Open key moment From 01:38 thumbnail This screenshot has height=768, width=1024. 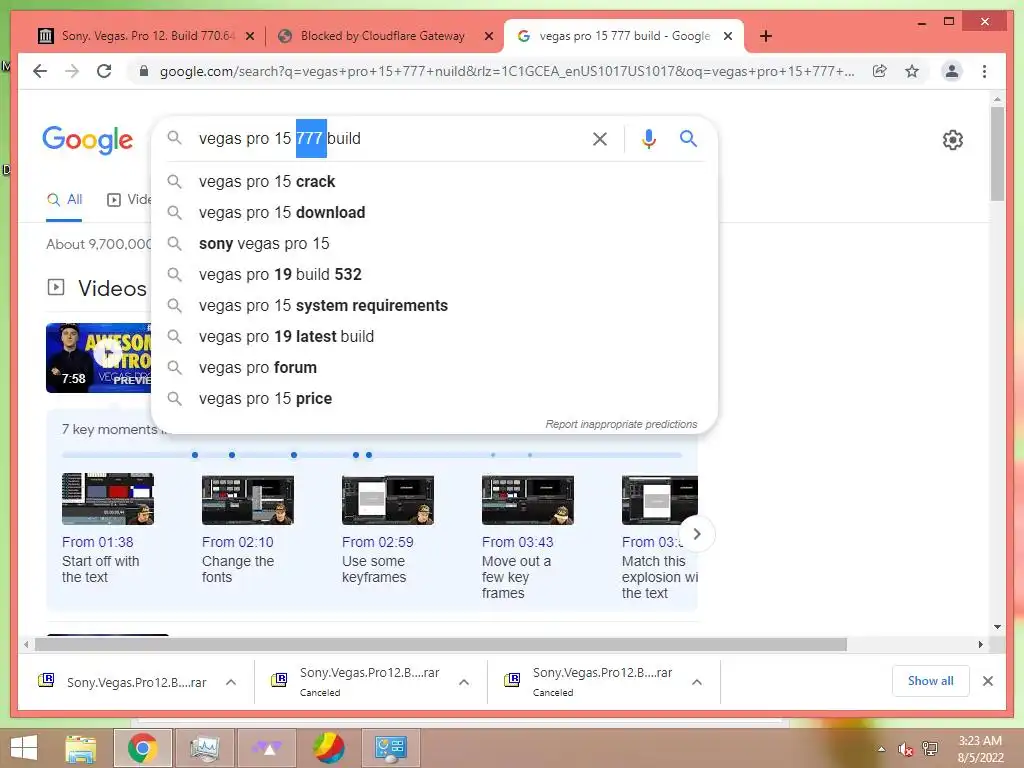tap(108, 500)
